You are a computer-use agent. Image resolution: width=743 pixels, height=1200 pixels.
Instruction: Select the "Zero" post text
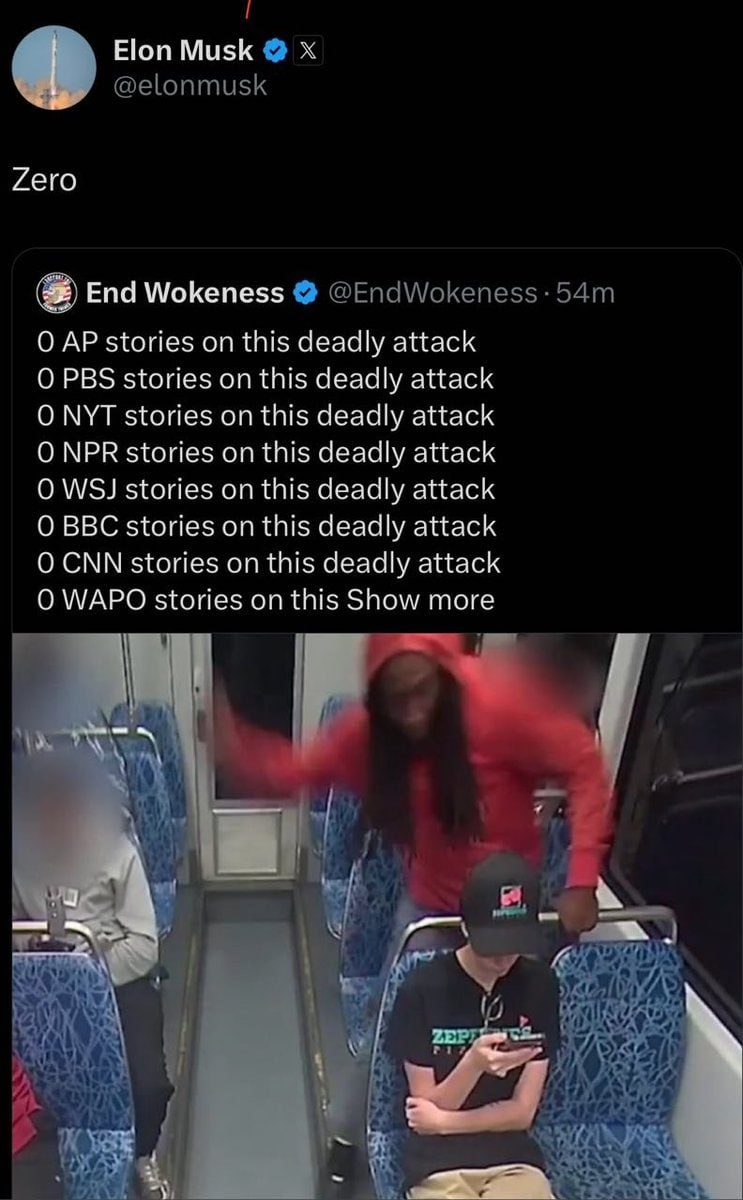coord(44,180)
